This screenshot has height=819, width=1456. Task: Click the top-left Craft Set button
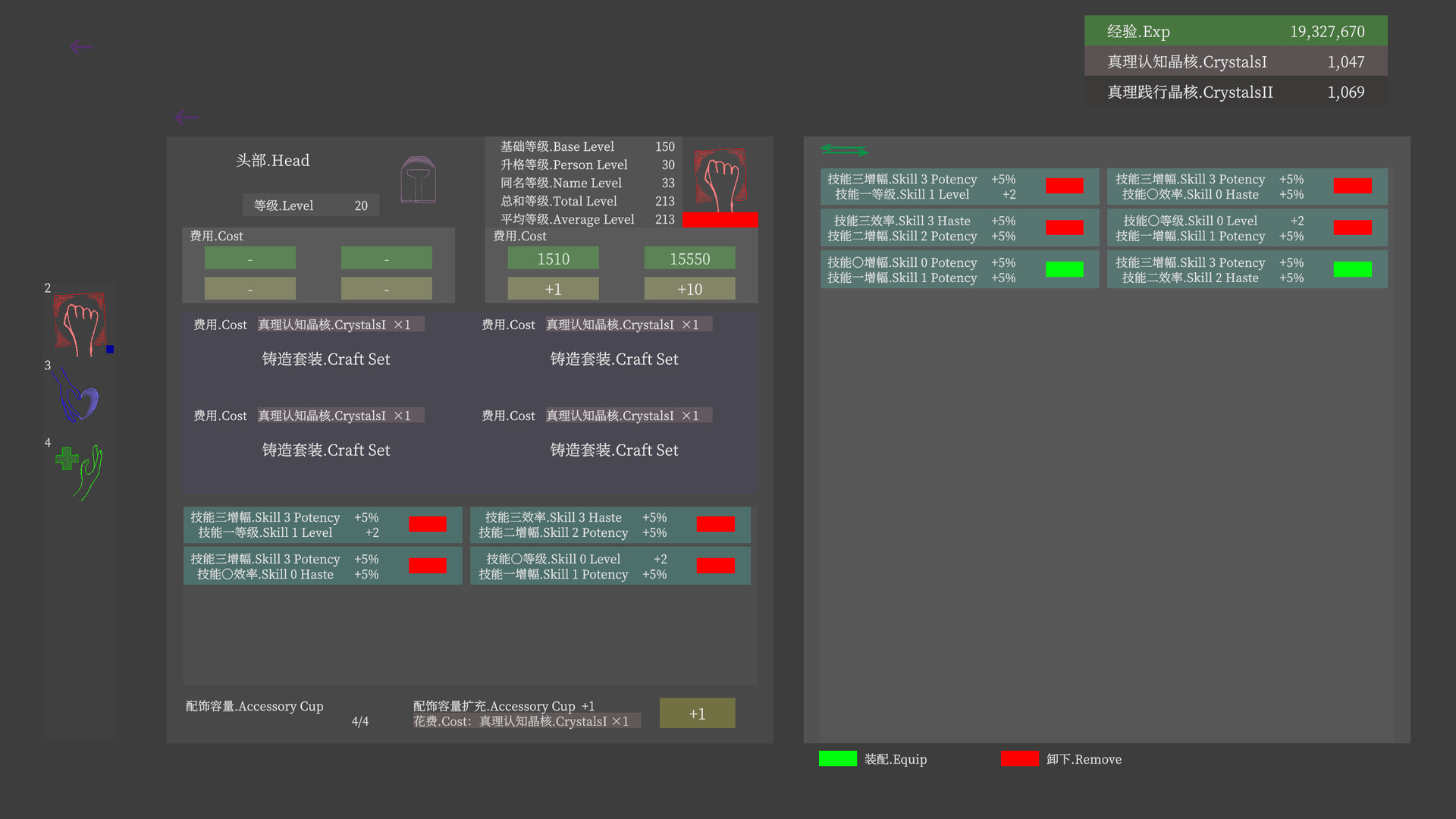click(x=326, y=359)
